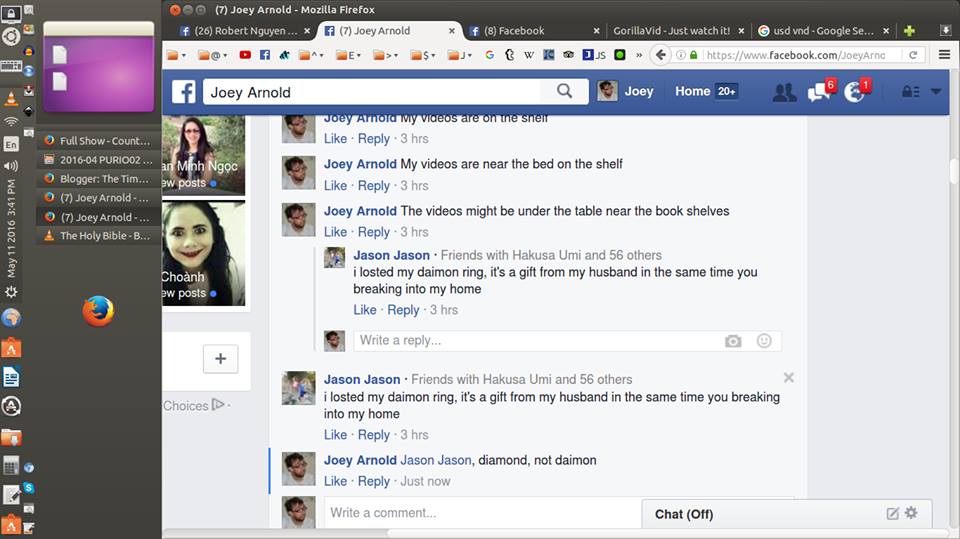
Task: Open Facebook Messages icon with 6 badge
Action: coord(820,91)
